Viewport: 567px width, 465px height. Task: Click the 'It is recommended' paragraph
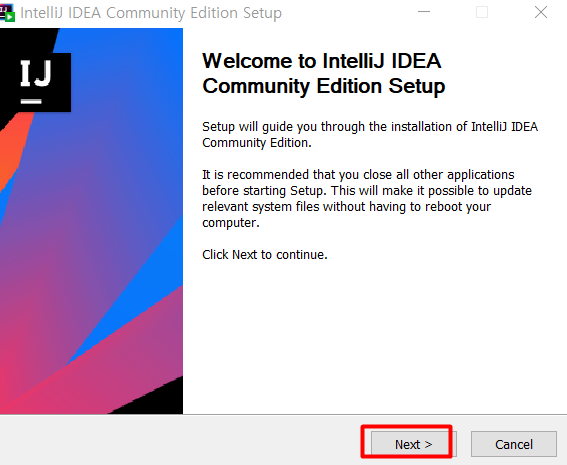pyautogui.click(x=367, y=199)
